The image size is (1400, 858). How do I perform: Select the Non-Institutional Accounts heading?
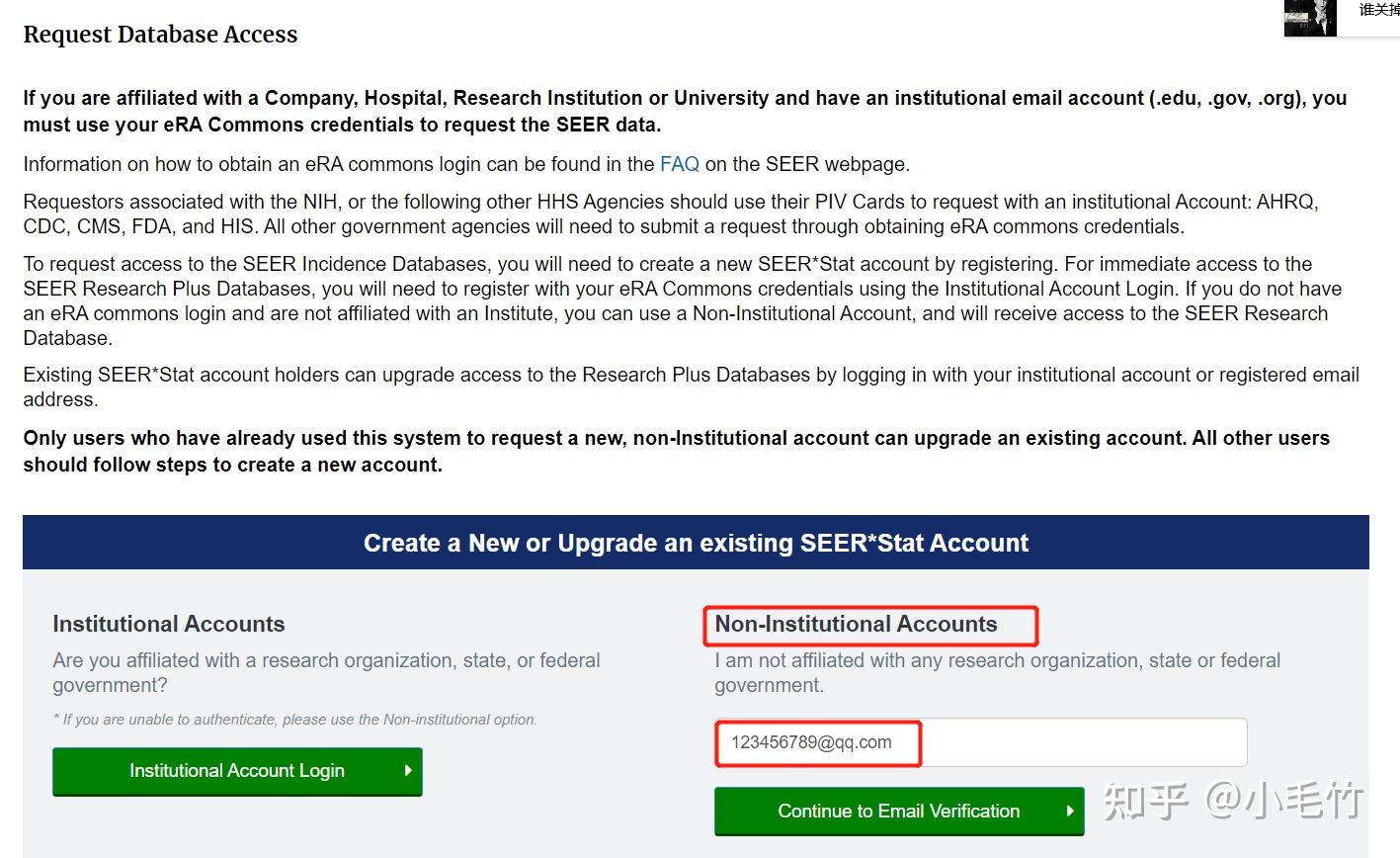pos(856,624)
